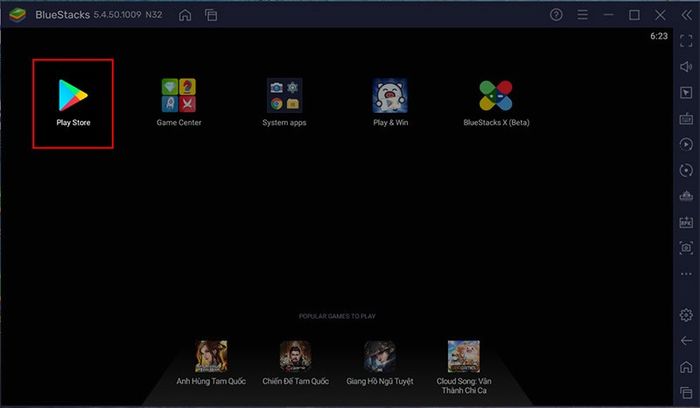Go to BlueStacks home in title bar

(185, 15)
